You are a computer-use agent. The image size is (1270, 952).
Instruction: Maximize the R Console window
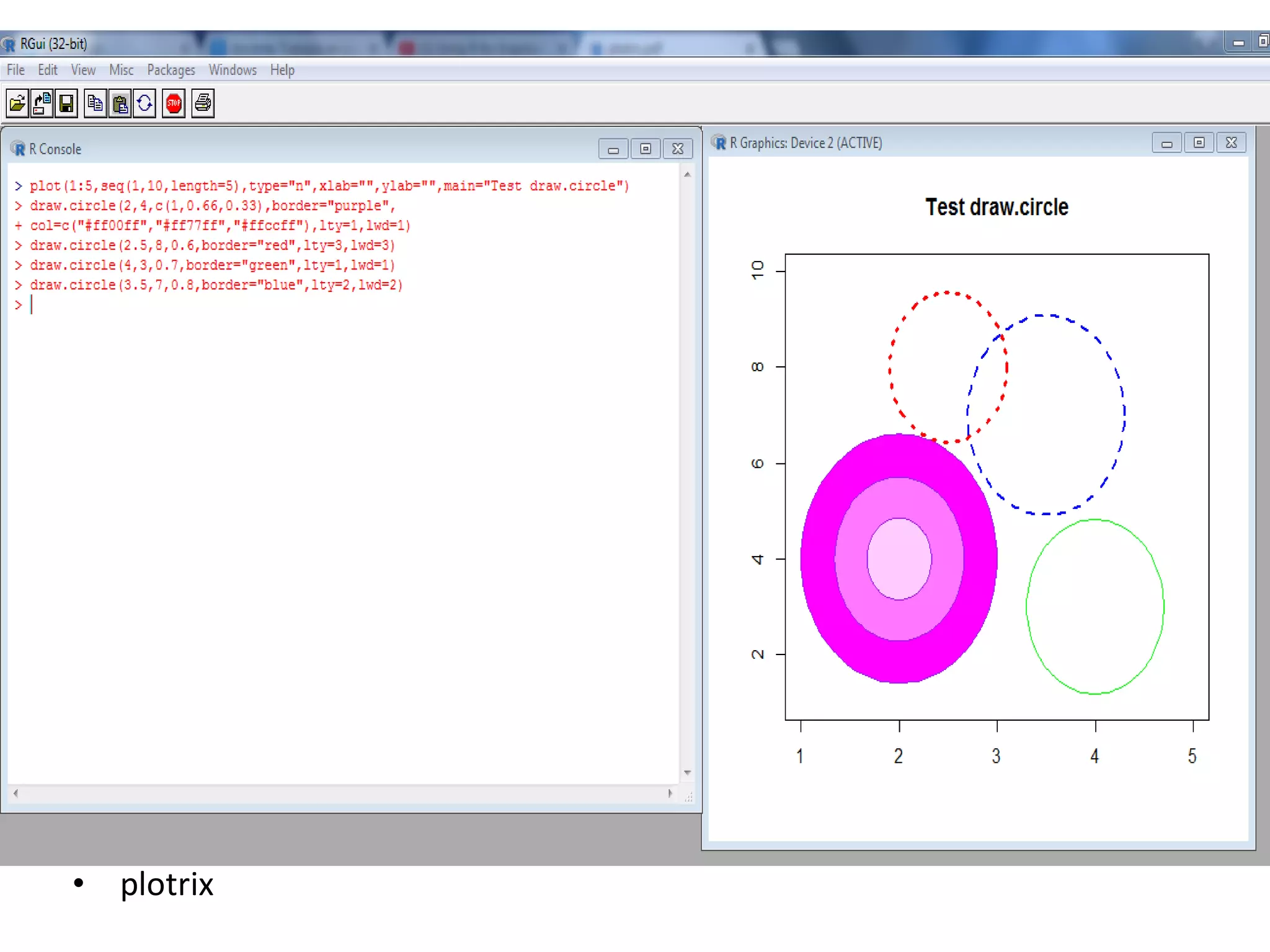(646, 149)
